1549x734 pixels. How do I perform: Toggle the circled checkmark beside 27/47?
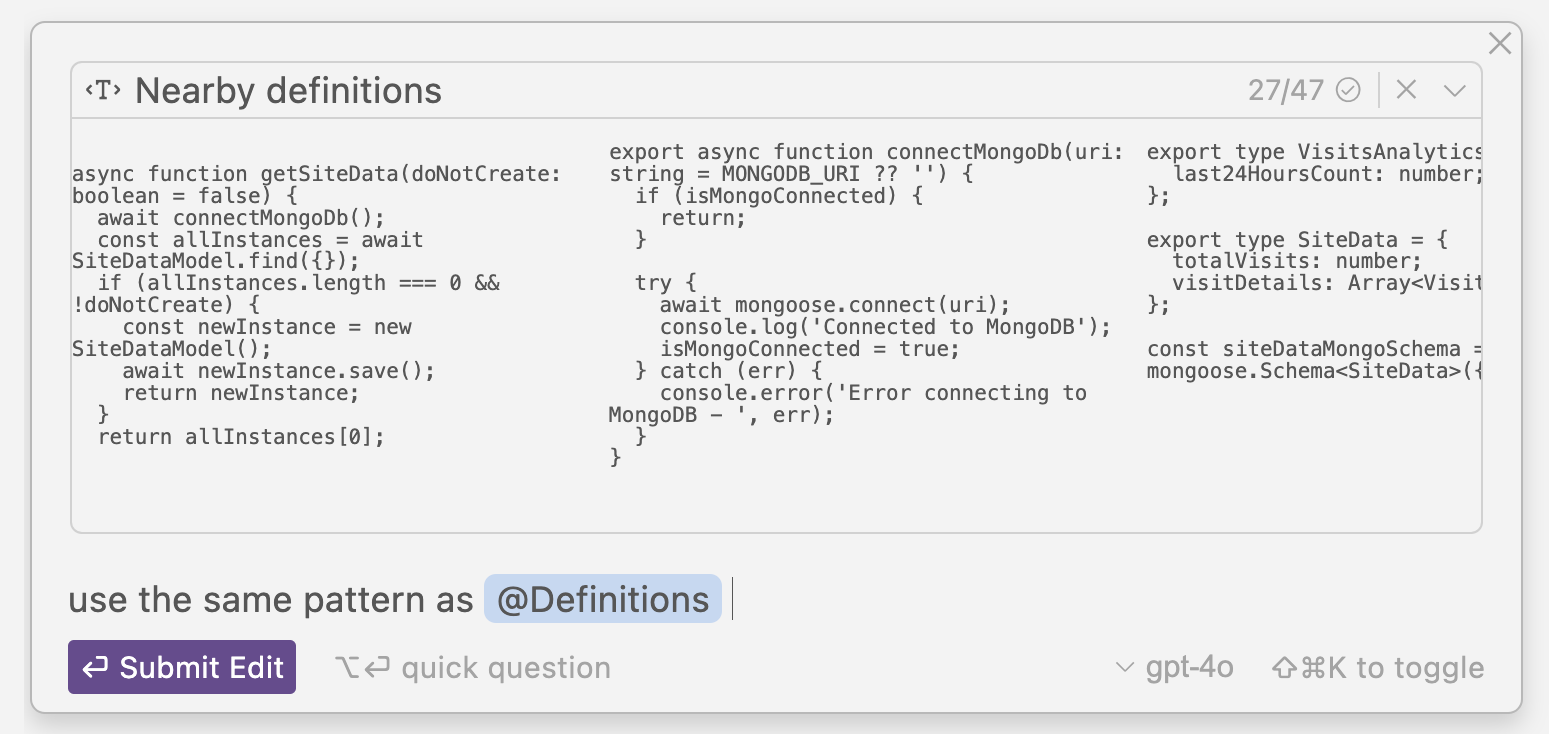[x=1348, y=91]
